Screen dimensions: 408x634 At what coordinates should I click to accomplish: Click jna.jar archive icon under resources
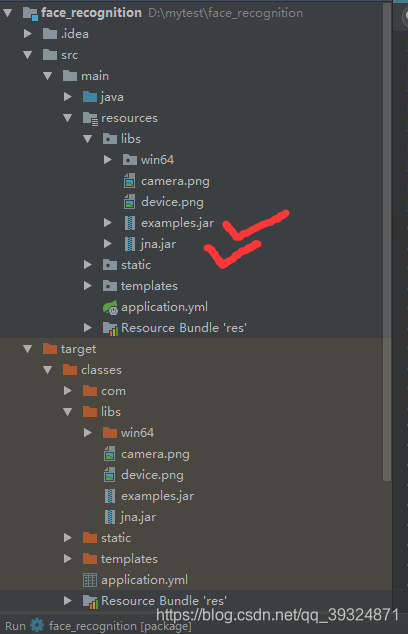click(130, 244)
